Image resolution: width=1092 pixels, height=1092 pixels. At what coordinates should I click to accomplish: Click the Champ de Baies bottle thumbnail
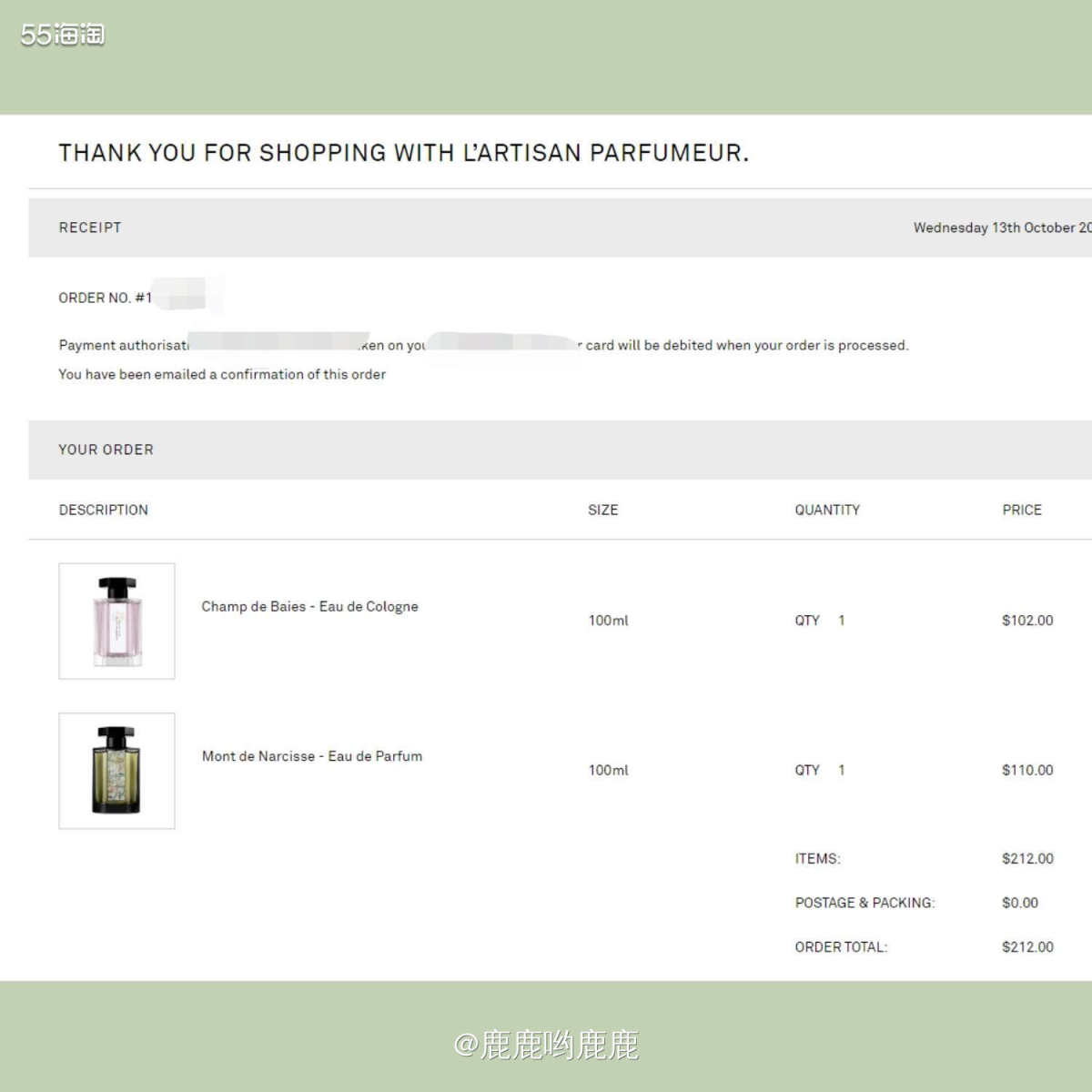coord(116,621)
